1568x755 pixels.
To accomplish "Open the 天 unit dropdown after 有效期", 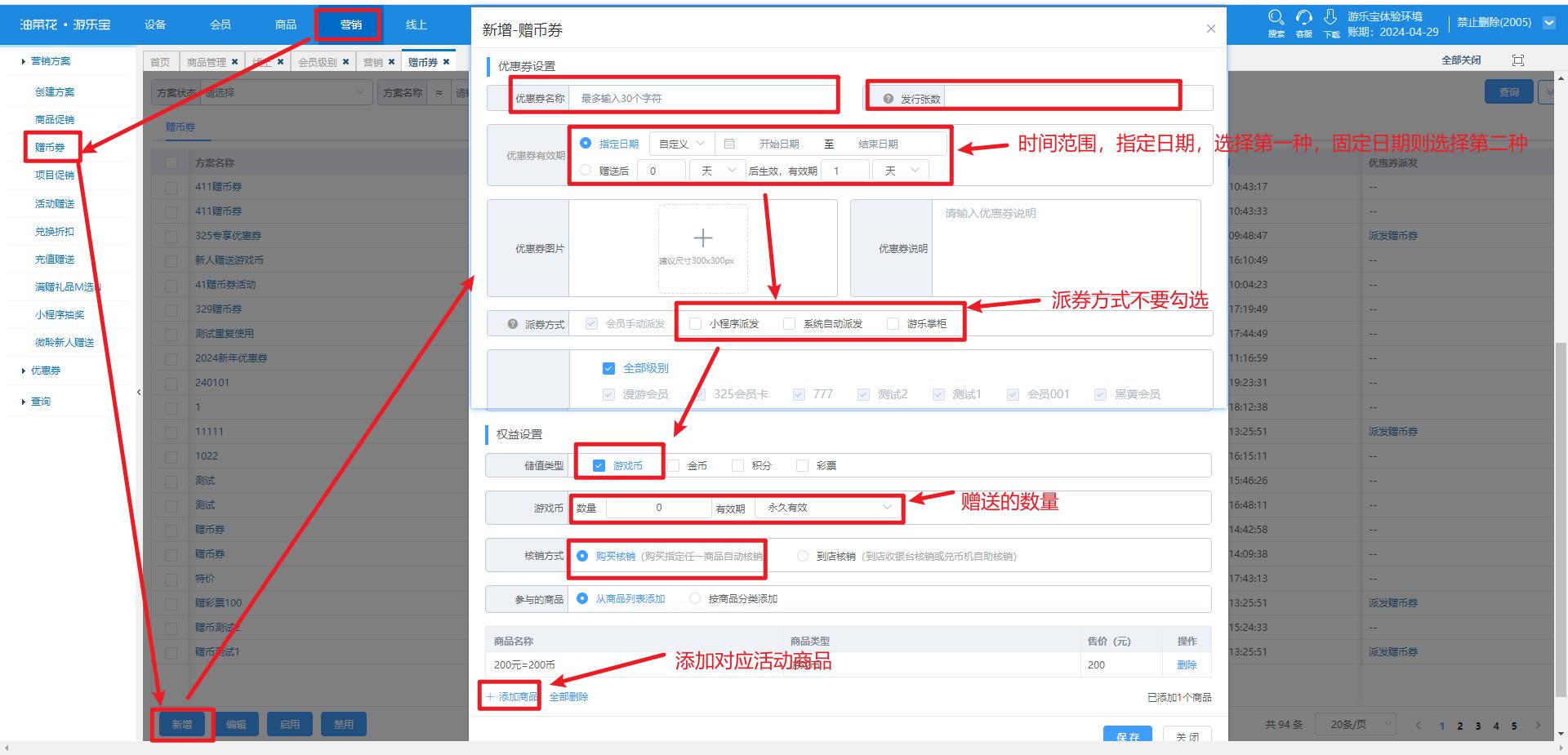I will (901, 171).
